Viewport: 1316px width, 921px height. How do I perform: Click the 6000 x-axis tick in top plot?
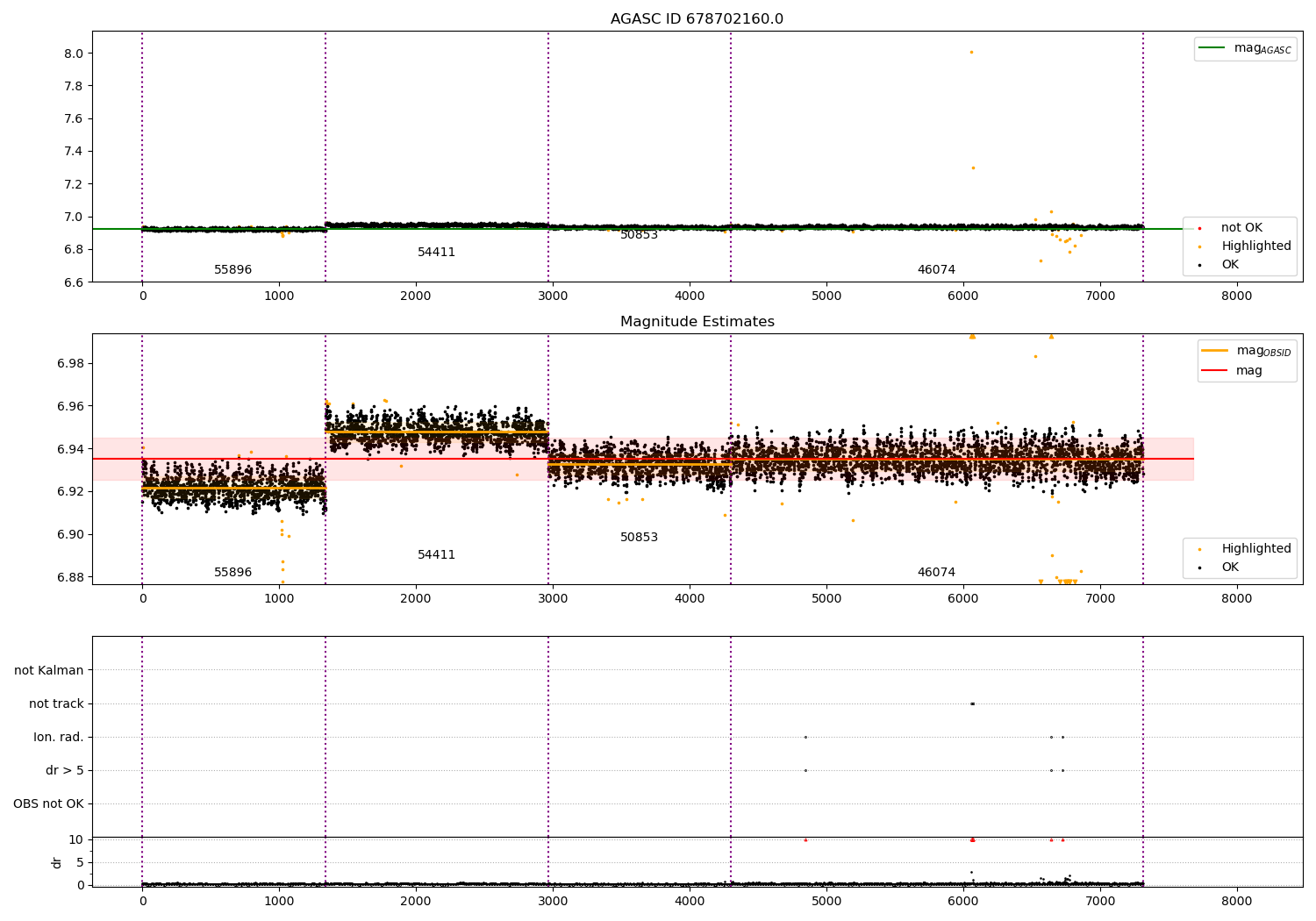coord(963,296)
